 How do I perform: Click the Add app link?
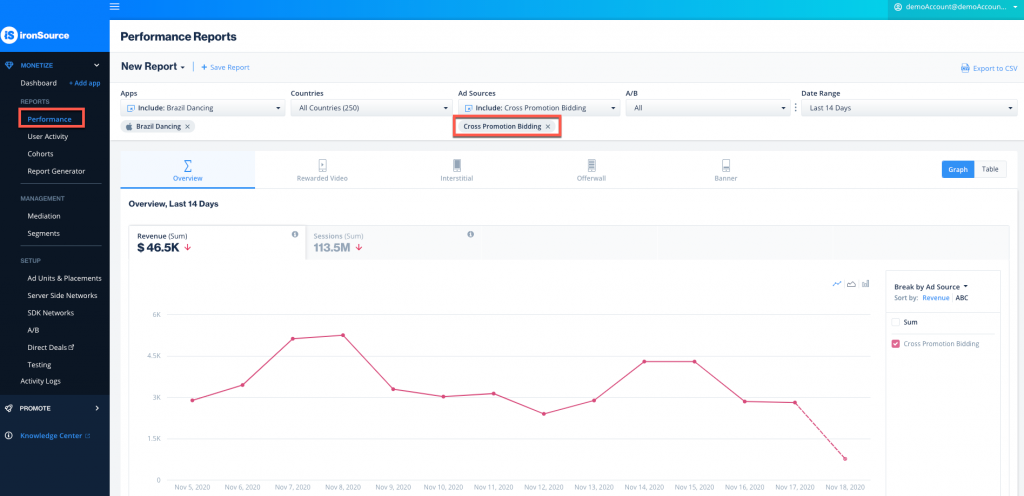(84, 84)
